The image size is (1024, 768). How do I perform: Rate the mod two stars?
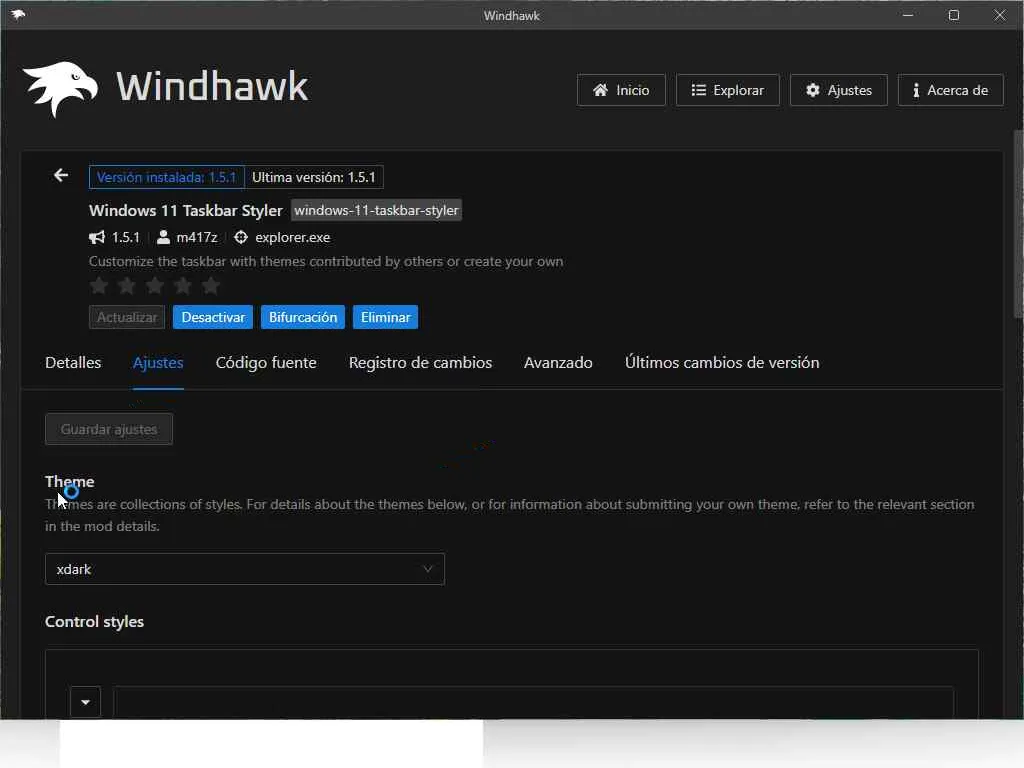click(127, 285)
